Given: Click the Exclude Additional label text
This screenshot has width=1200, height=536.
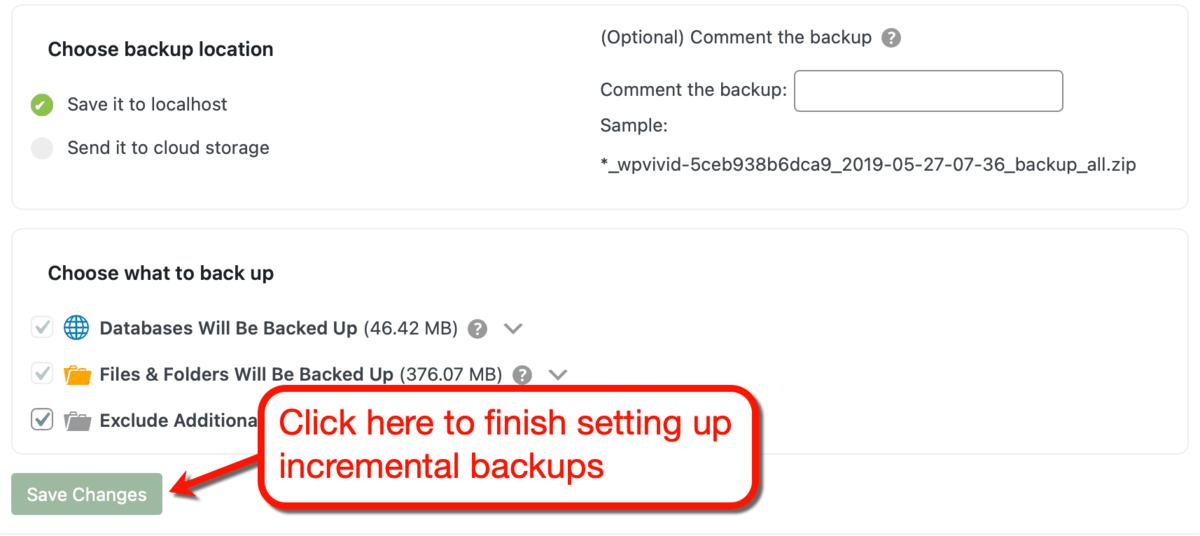Looking at the screenshot, I should 180,421.
